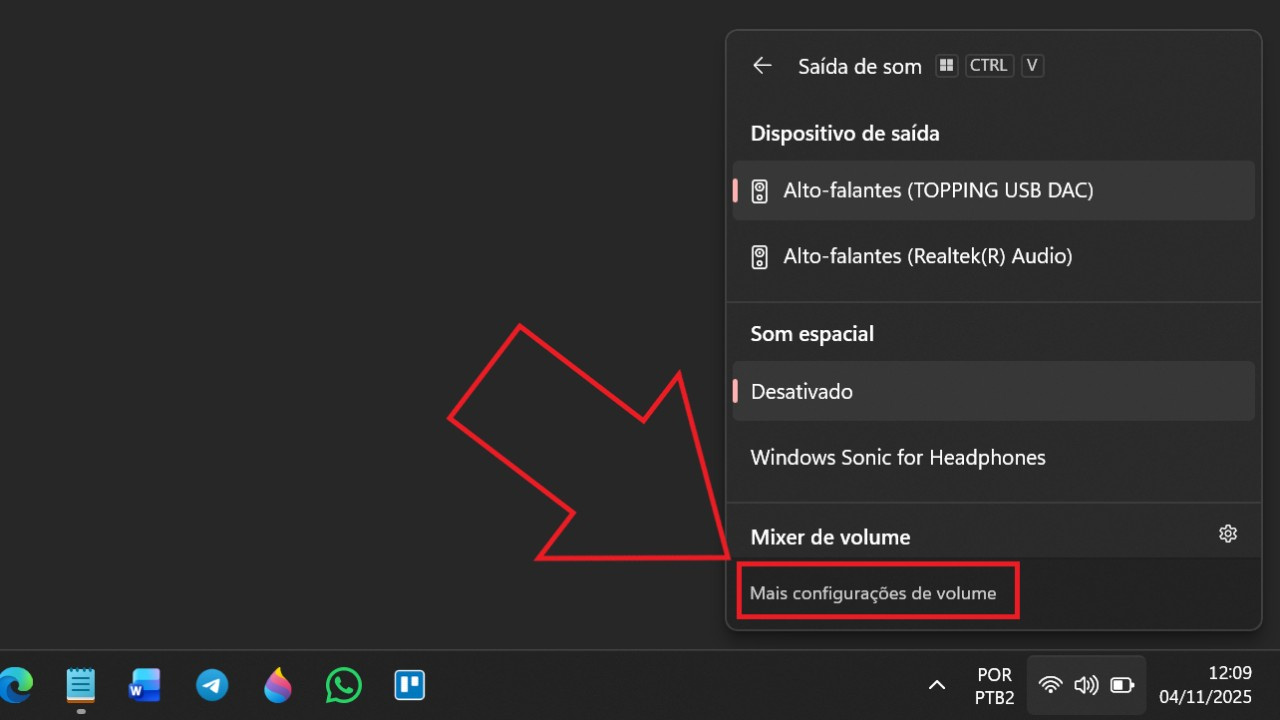Go back using the arrow beside Saída de som
Screen dimensions: 1280x720
(762, 66)
